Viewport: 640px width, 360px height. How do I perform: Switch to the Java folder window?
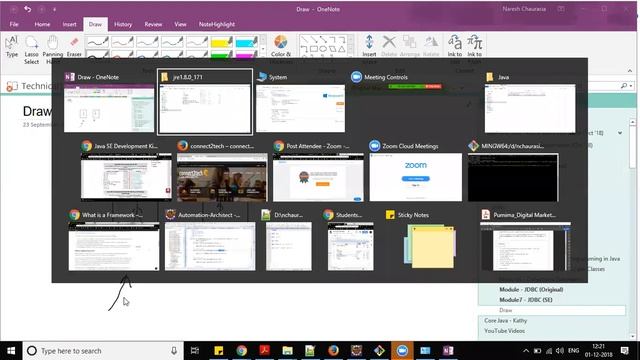coord(530,102)
